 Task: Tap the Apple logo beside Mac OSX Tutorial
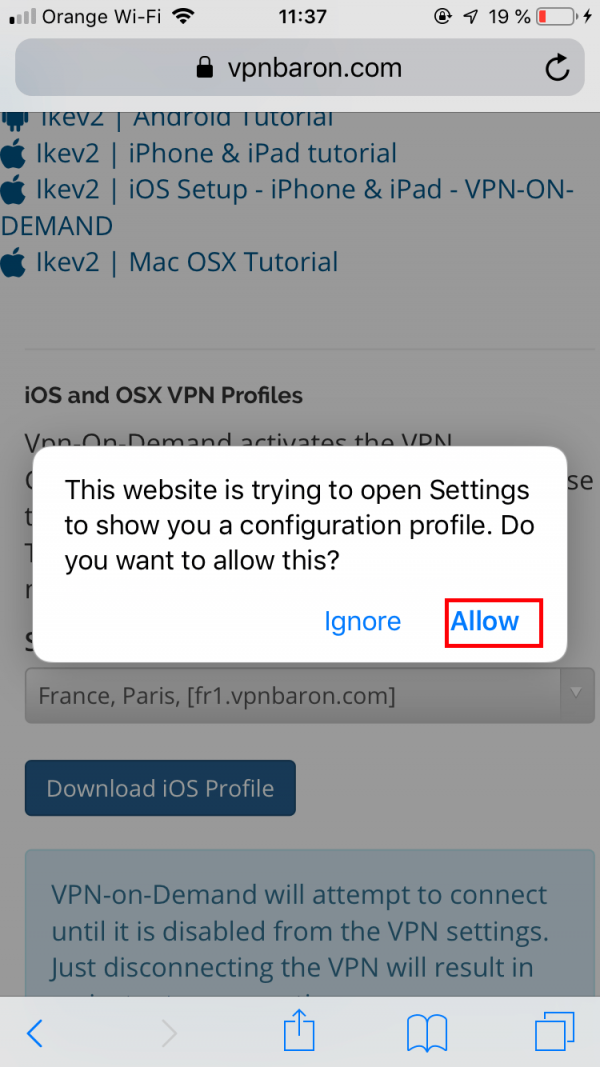[13, 262]
